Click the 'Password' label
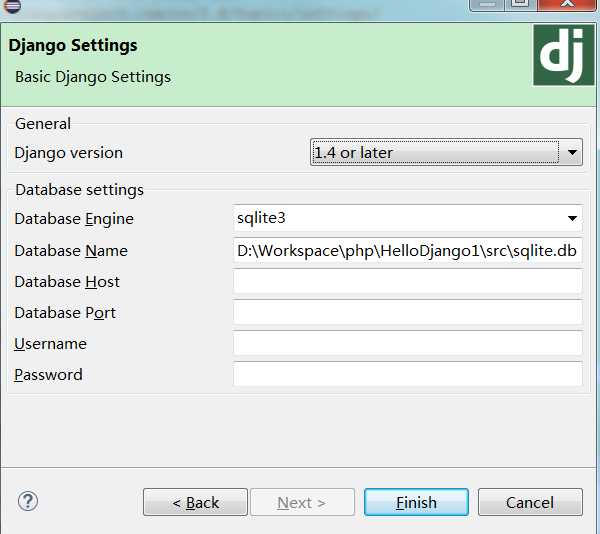 click(49, 374)
